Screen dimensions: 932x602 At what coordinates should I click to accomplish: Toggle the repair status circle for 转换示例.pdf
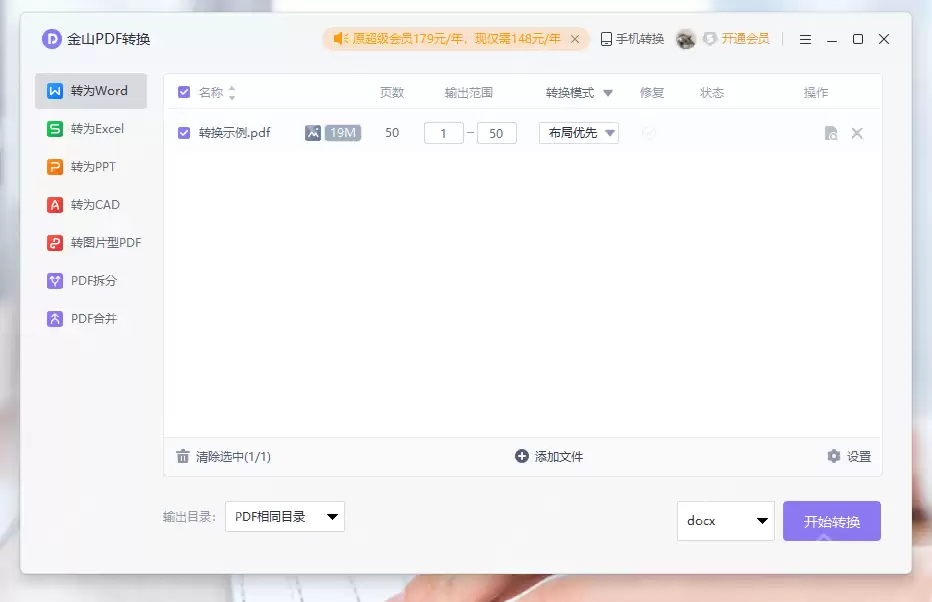tap(650, 132)
